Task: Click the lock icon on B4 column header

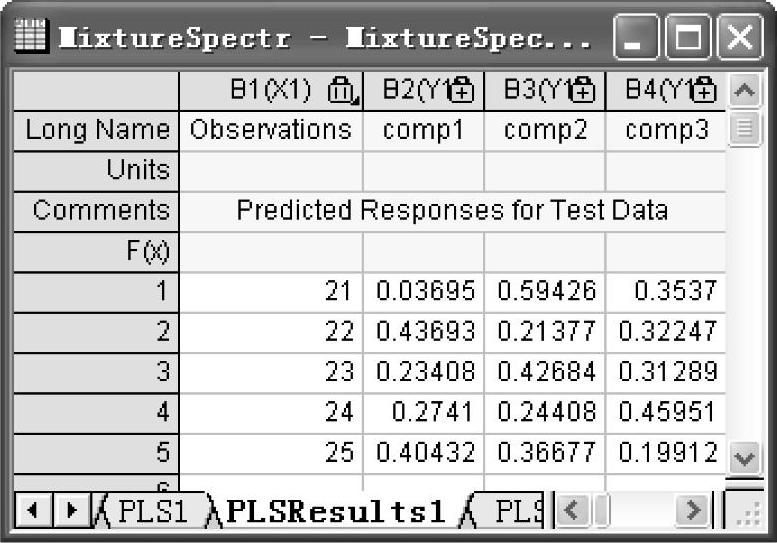Action: 705,91
